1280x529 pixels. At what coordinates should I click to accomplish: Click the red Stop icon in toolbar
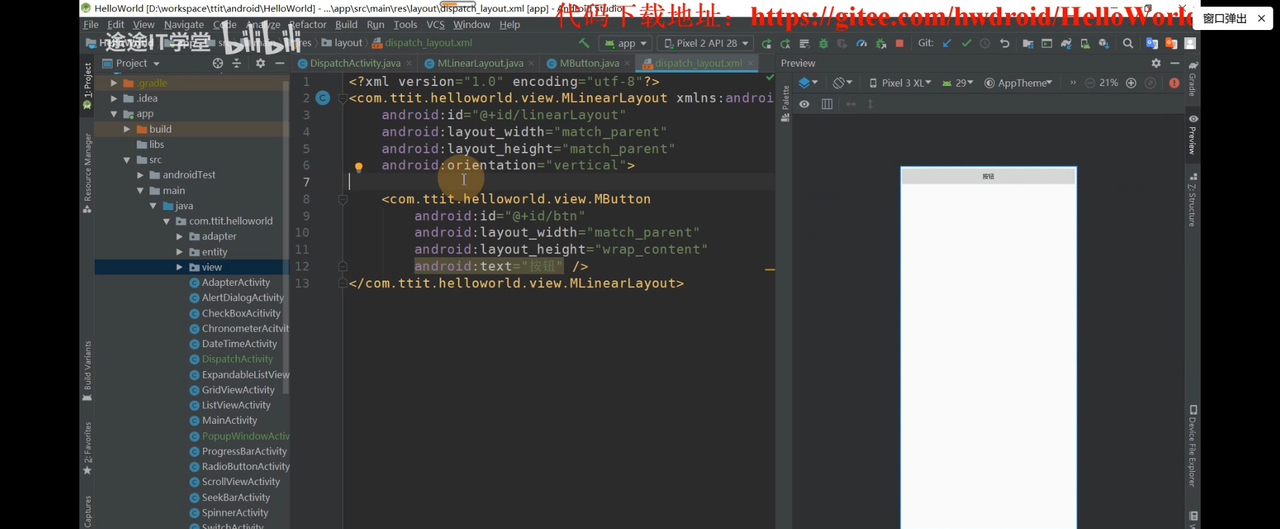click(x=899, y=43)
